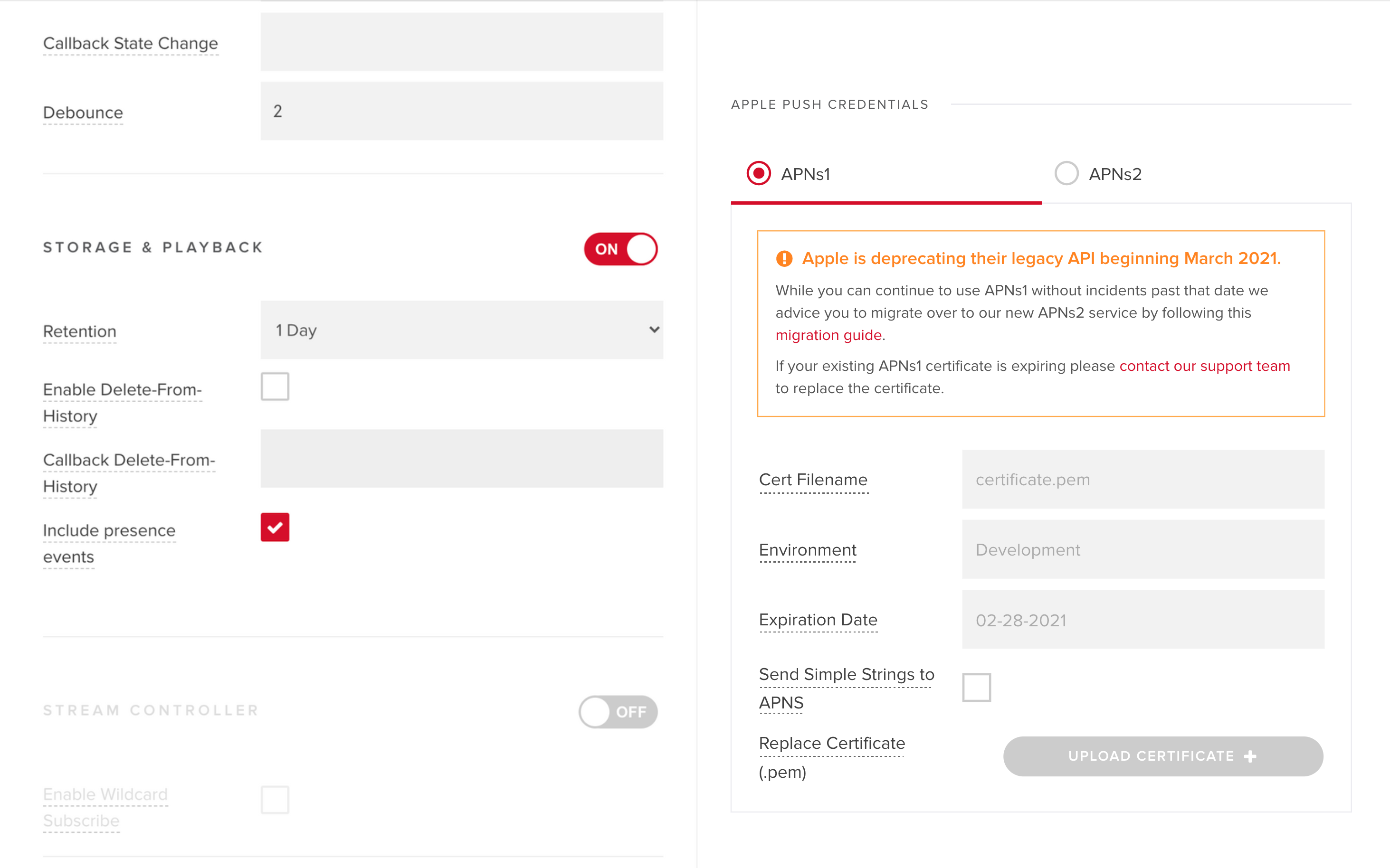Enable the Wildcard Subscribe checkbox
The height and width of the screenshot is (868, 1390).
coord(275,800)
